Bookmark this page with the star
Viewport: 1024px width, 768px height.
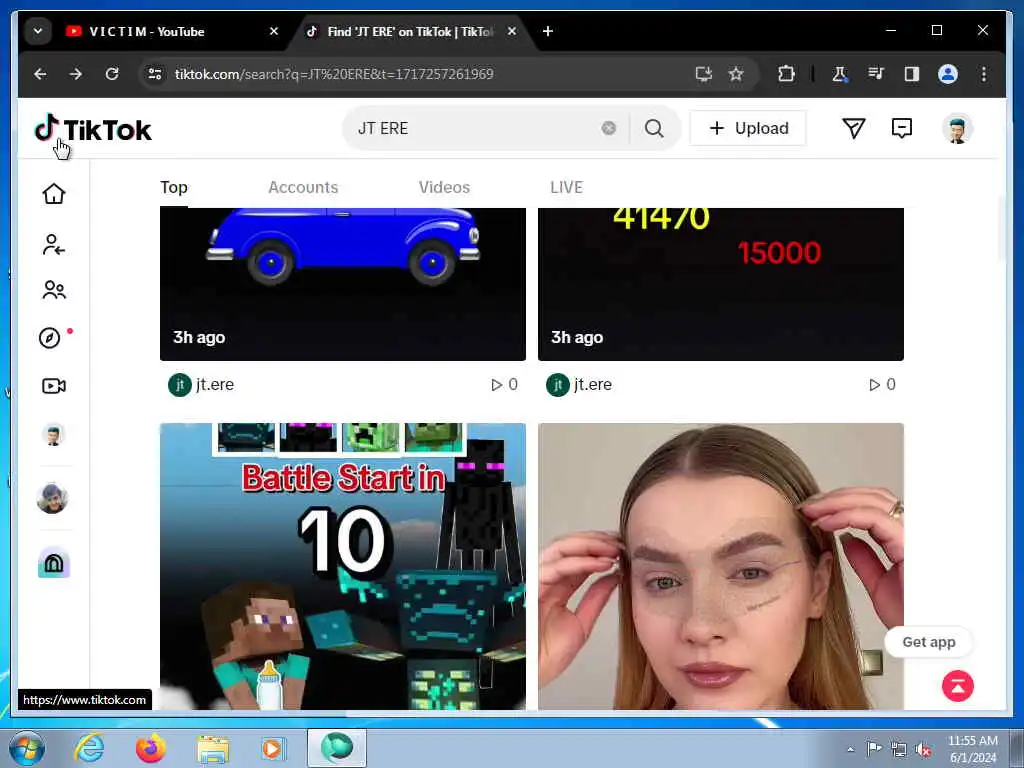pos(736,74)
